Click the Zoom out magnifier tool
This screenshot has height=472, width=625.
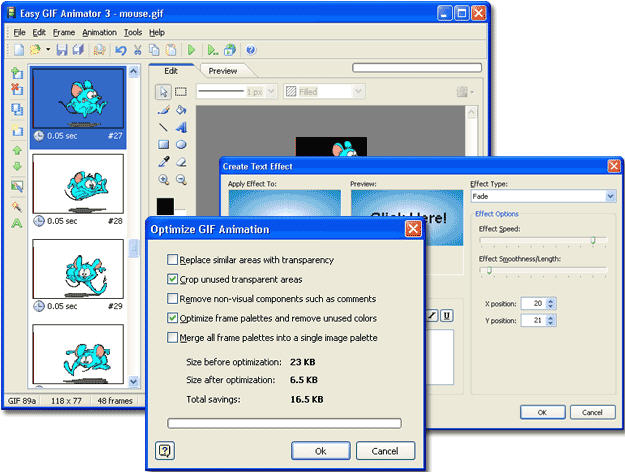(181, 179)
